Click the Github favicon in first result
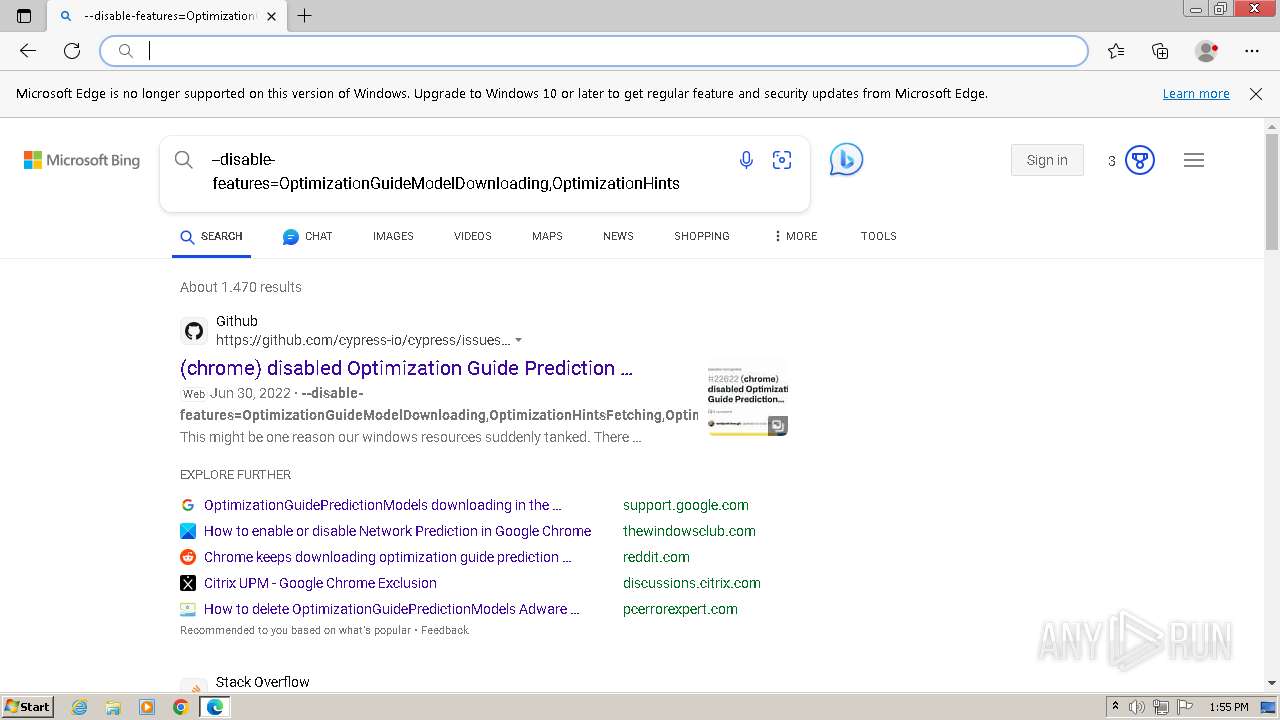 [x=194, y=331]
